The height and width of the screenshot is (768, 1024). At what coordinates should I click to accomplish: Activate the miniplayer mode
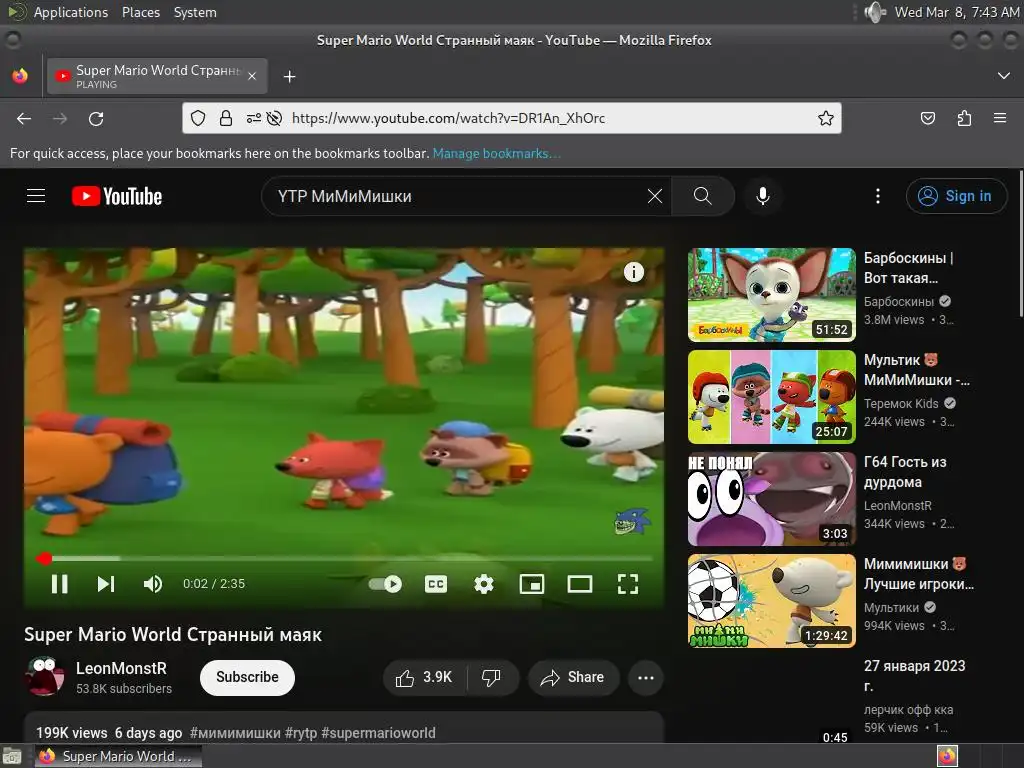pos(532,584)
